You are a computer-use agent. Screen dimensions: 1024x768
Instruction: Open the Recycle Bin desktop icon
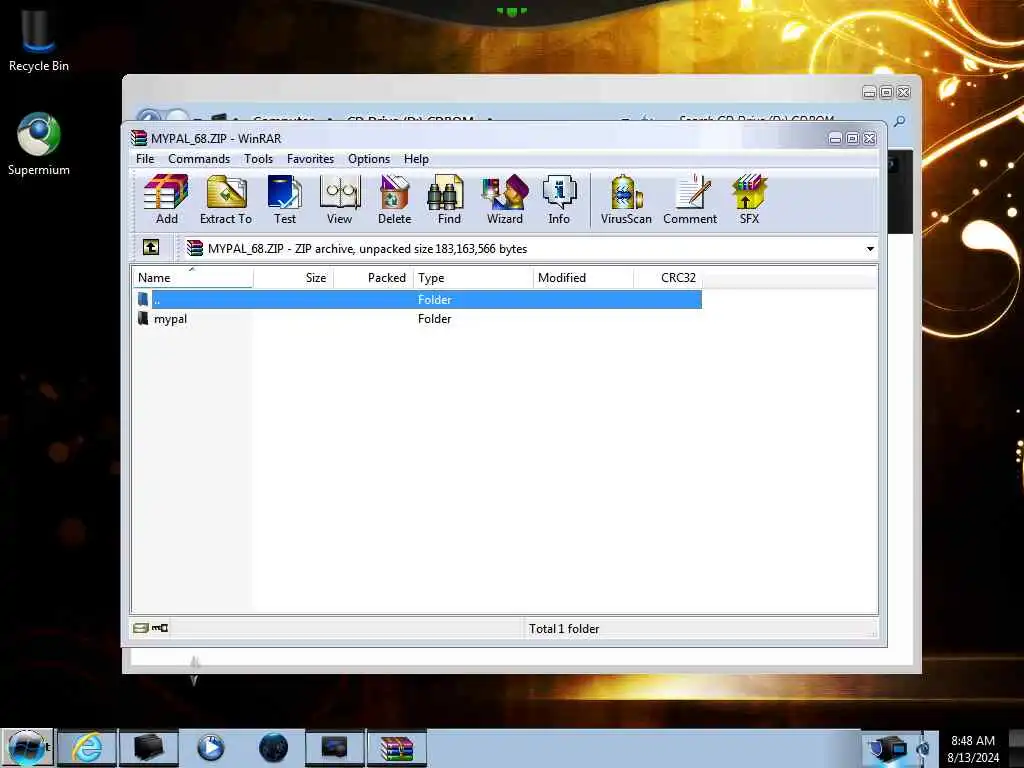(x=39, y=39)
